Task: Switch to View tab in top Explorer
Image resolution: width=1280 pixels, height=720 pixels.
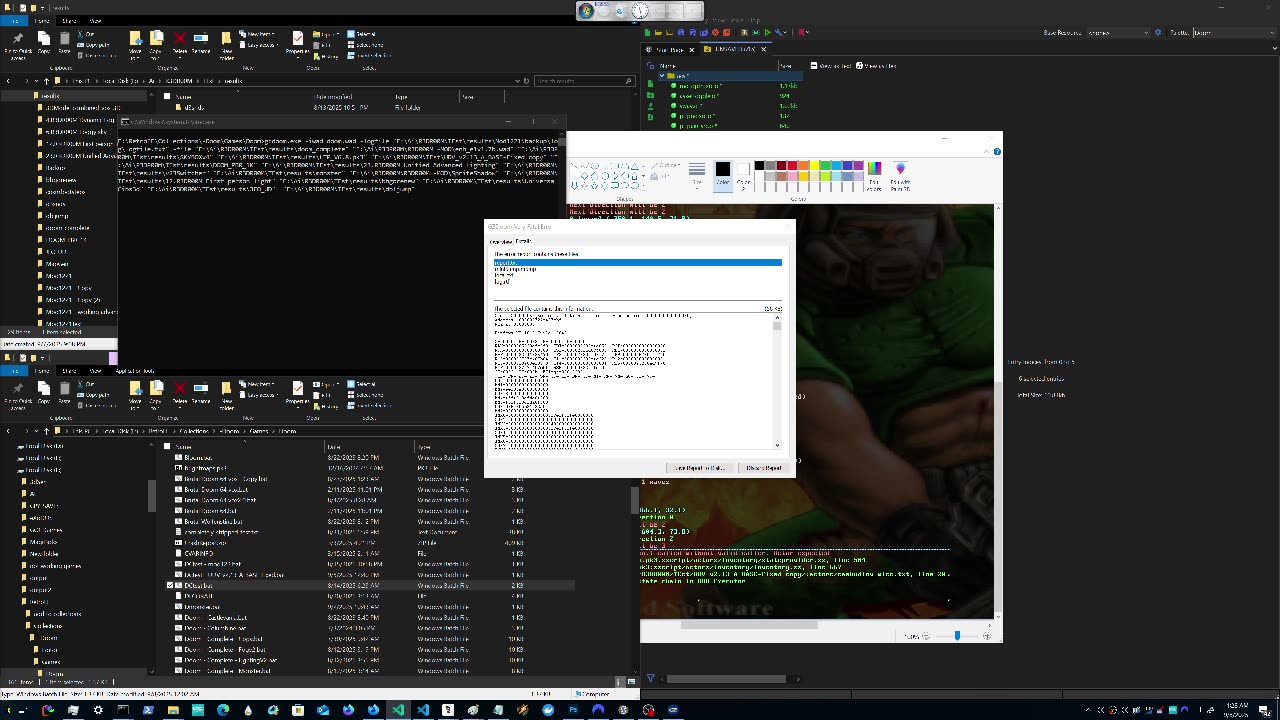Action: [x=95, y=20]
